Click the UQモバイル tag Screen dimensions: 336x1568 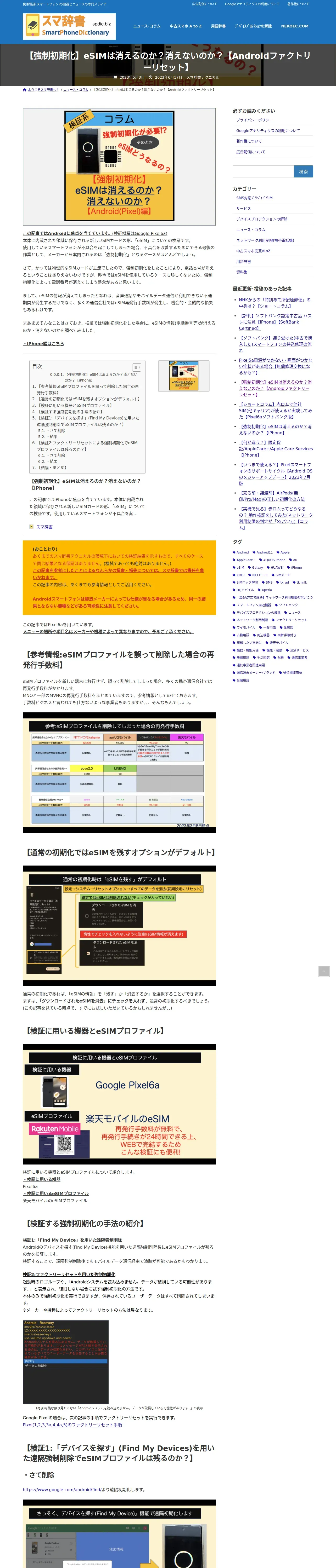pos(243,590)
